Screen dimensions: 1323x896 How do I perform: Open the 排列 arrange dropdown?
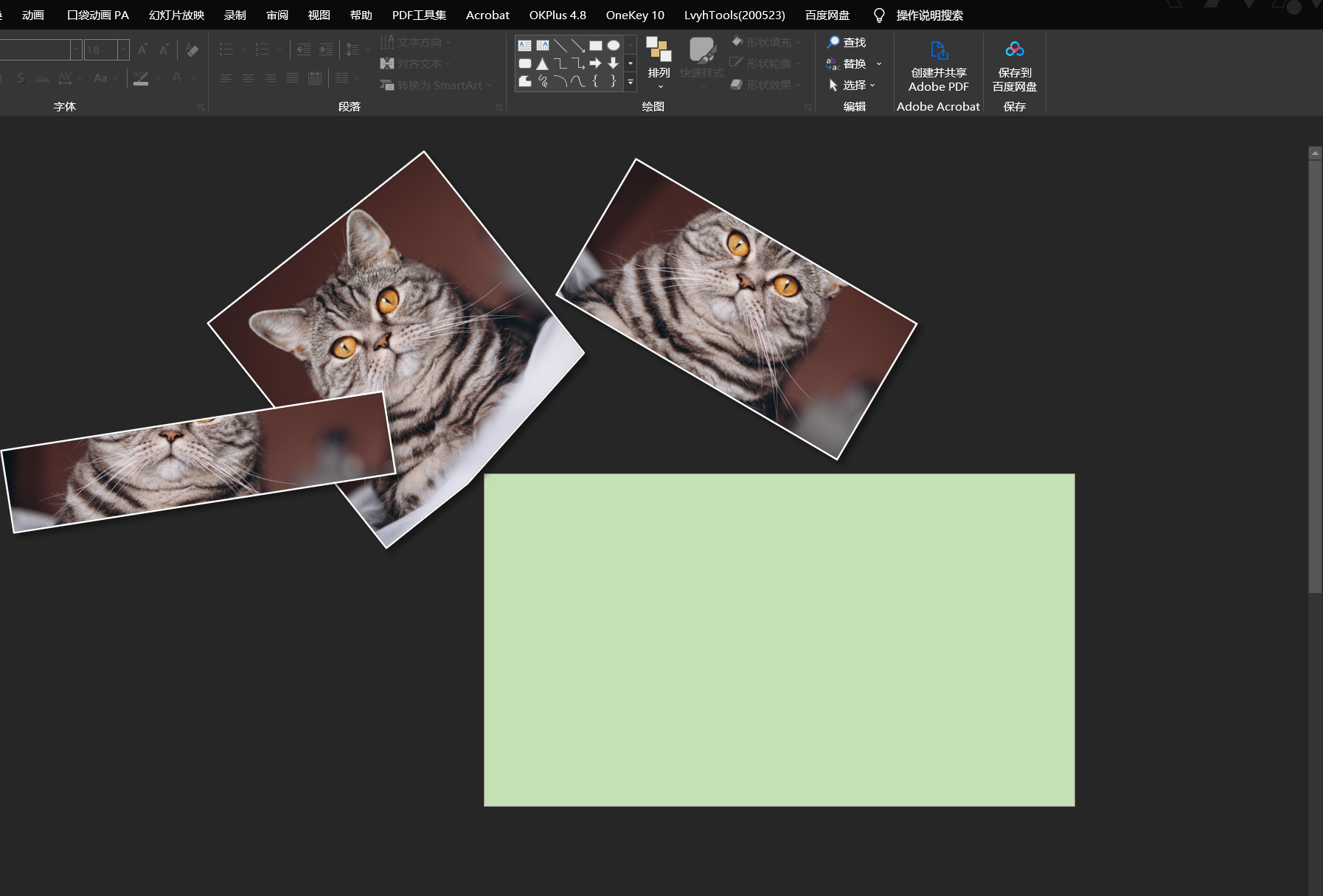[x=659, y=63]
